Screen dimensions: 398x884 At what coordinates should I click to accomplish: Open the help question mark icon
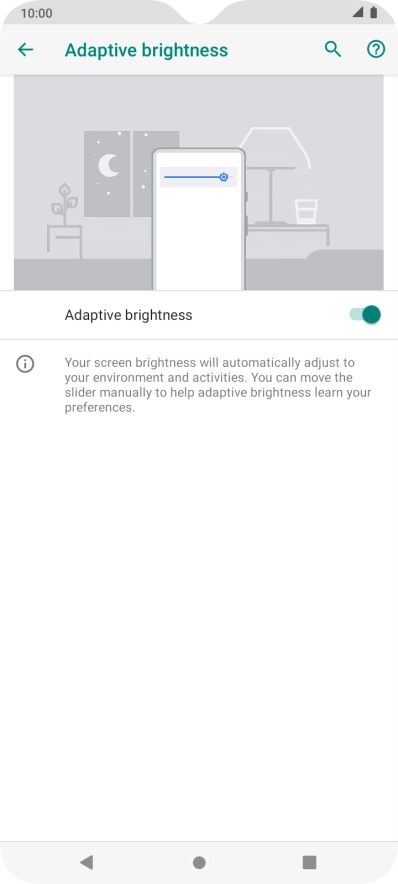click(376, 50)
